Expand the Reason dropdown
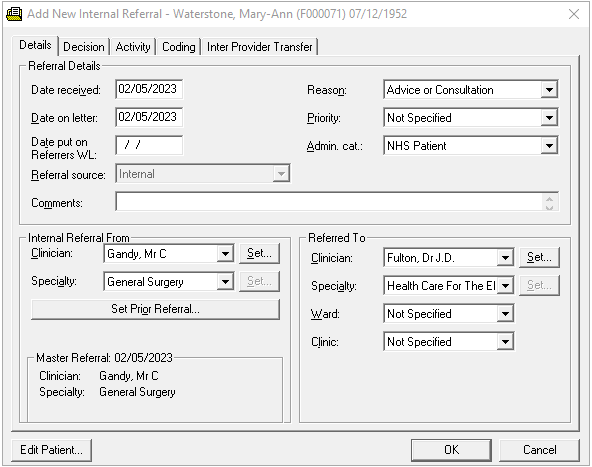 pyautogui.click(x=549, y=90)
